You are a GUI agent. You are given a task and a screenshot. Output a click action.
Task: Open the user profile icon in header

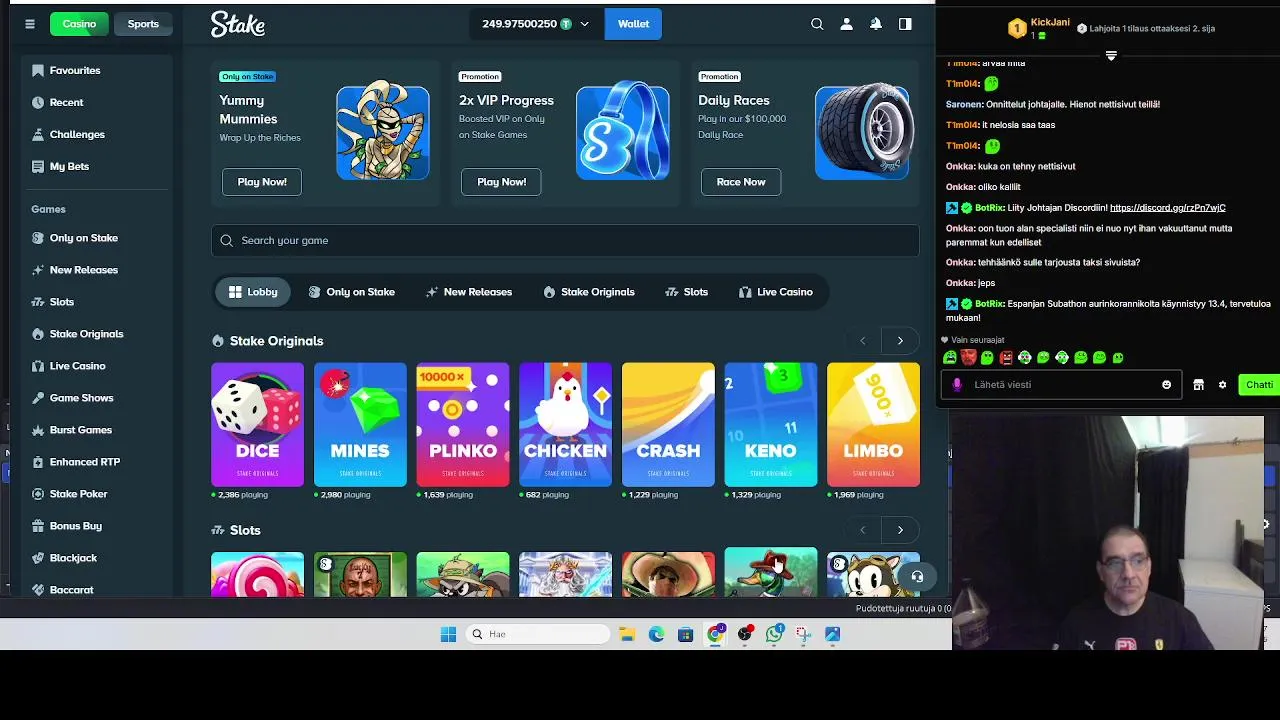click(846, 24)
